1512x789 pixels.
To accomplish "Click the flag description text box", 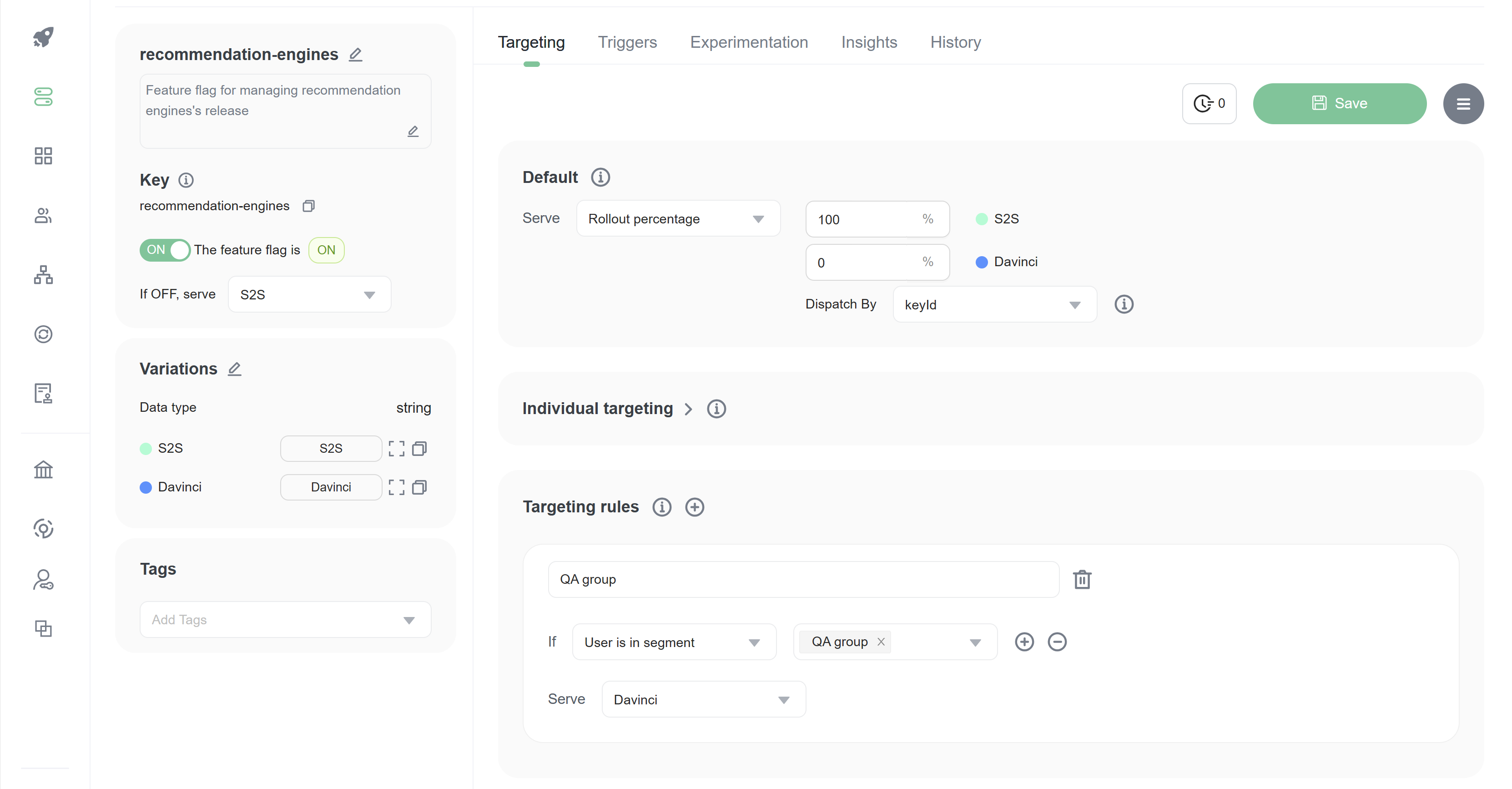I will (285, 111).
